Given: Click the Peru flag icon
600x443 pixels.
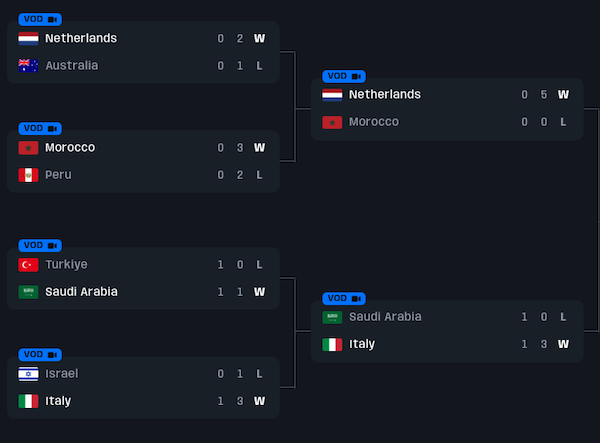Looking at the screenshot, I should click(28, 175).
